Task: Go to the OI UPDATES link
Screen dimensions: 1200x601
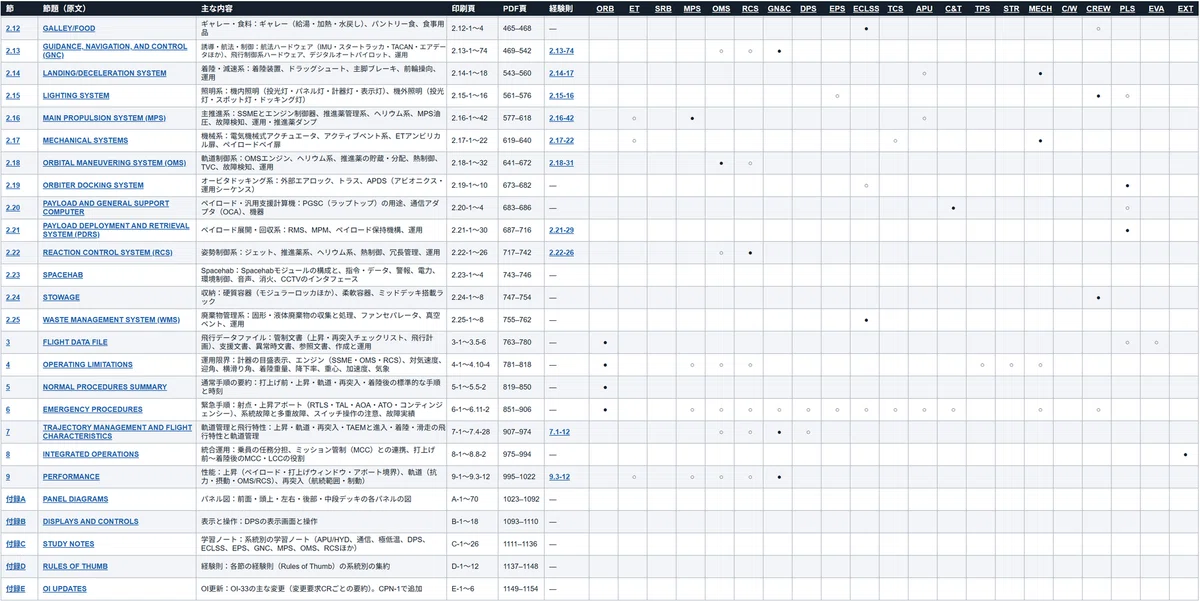Action: pos(65,589)
